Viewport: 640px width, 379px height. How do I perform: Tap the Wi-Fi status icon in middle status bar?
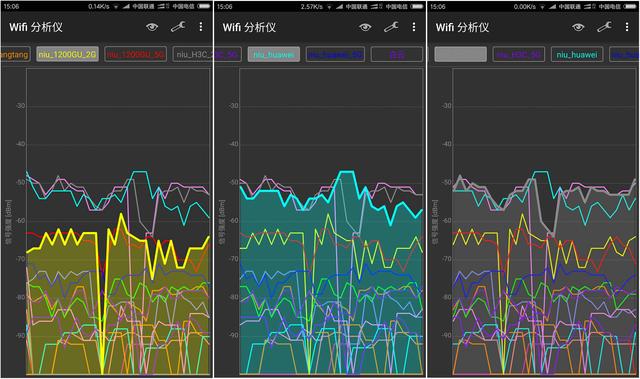point(329,7)
